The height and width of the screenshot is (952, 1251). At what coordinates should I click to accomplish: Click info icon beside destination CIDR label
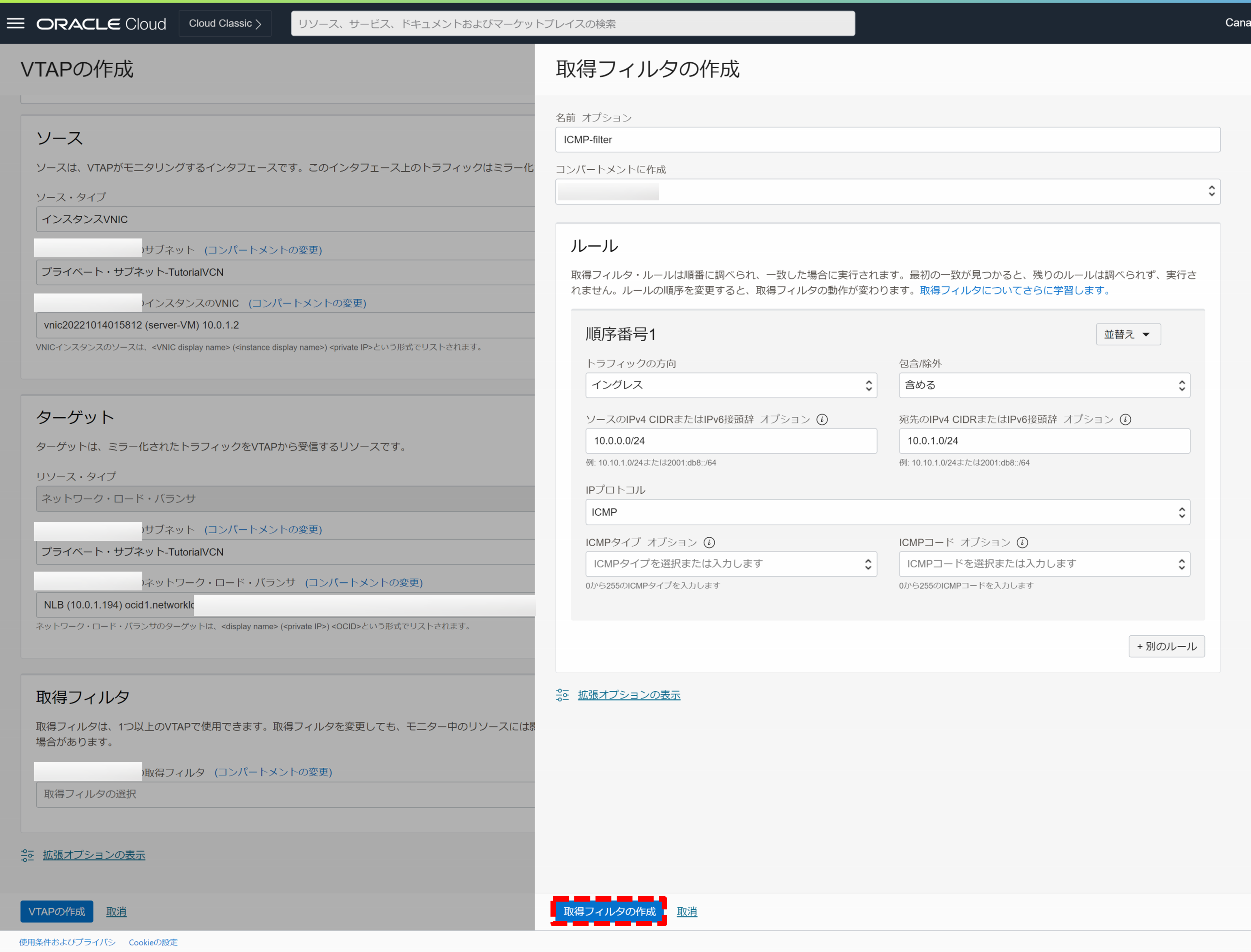pyautogui.click(x=1126, y=419)
